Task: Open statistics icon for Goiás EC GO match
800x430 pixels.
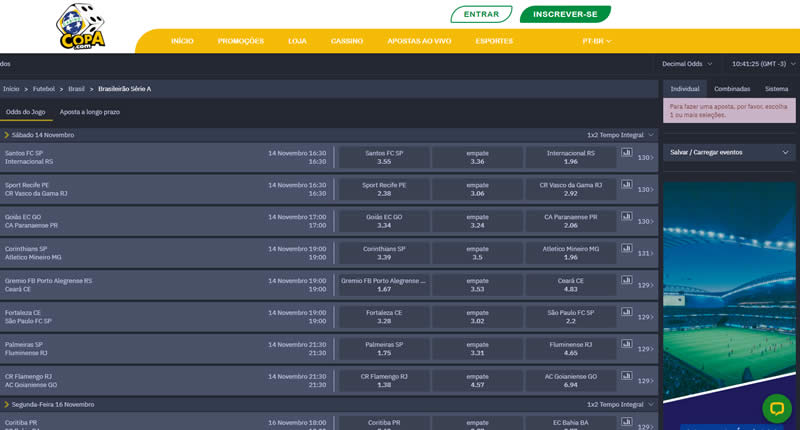Action: pos(627,216)
